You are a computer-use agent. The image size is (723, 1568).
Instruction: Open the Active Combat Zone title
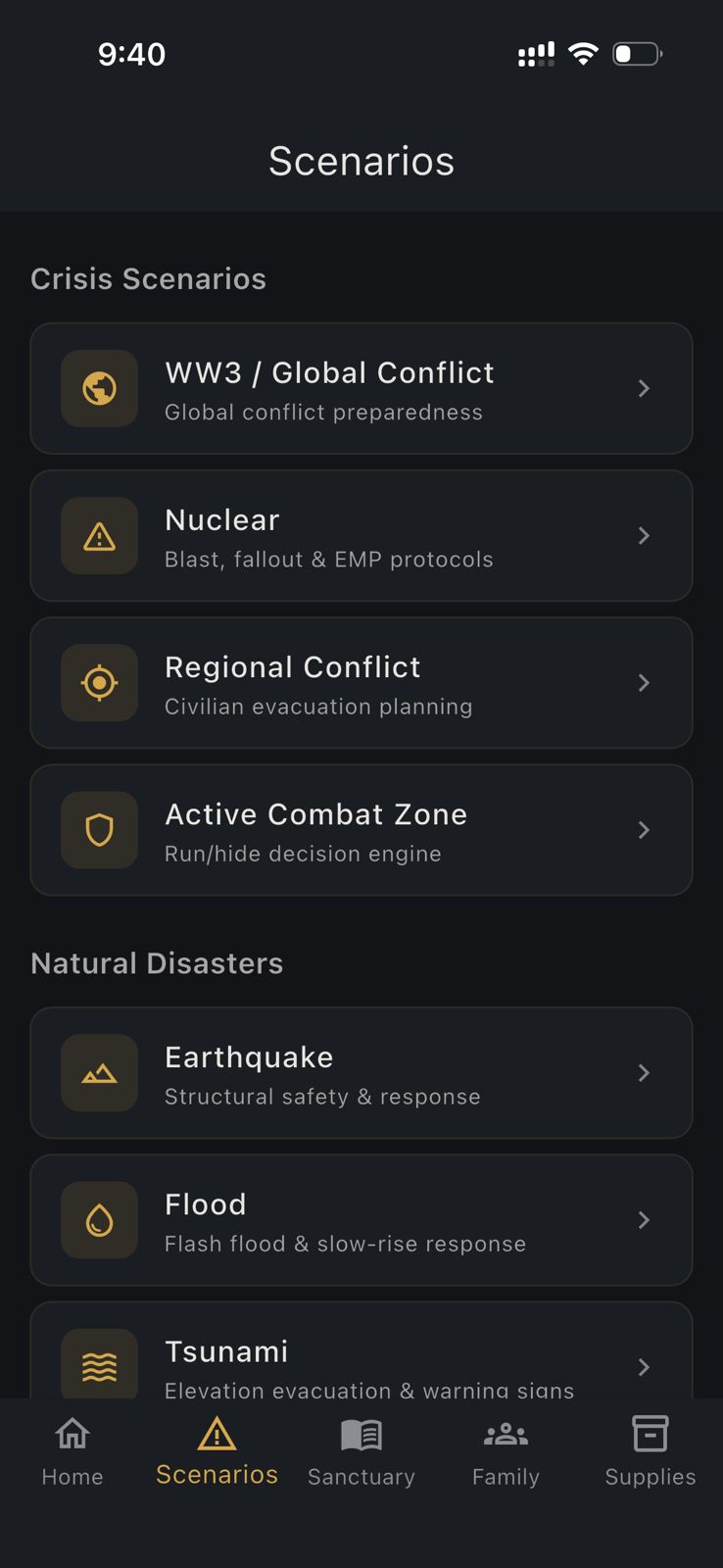[x=315, y=814]
